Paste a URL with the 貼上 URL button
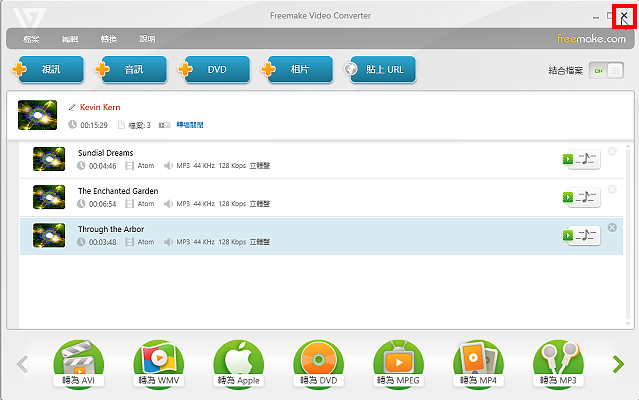The height and width of the screenshot is (400, 639). [381, 69]
